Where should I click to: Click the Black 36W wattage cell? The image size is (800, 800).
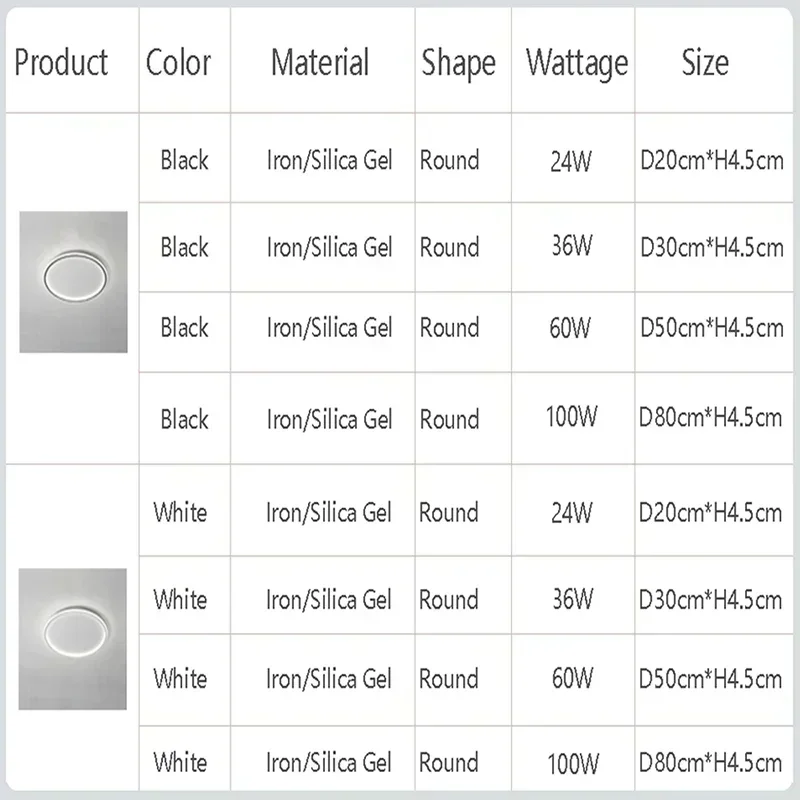click(572, 245)
